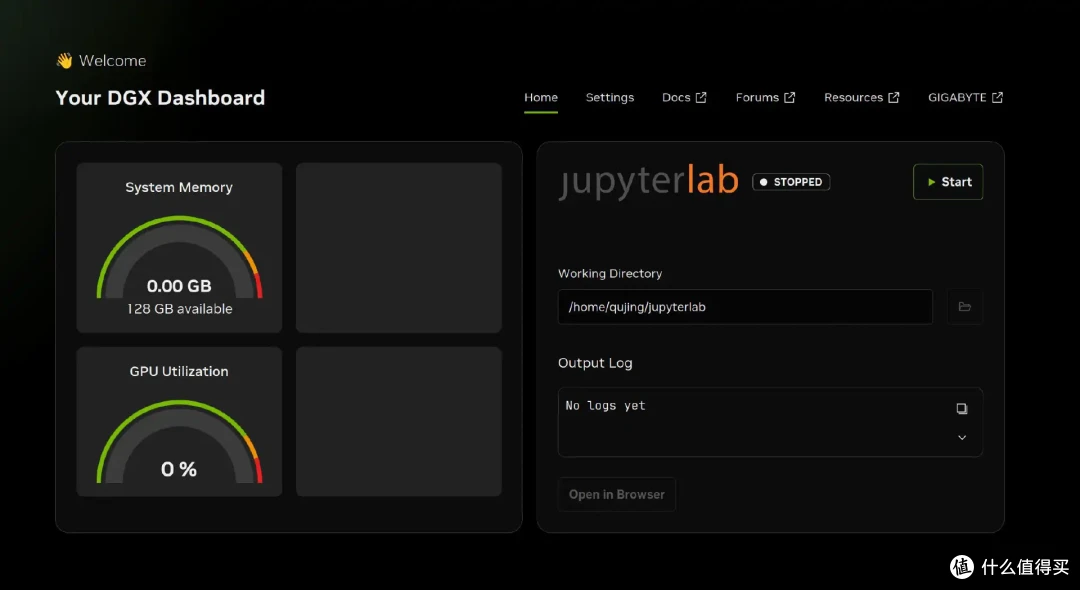Click the "0 %" GPU value
This screenshot has height=590, width=1080.
click(x=179, y=470)
